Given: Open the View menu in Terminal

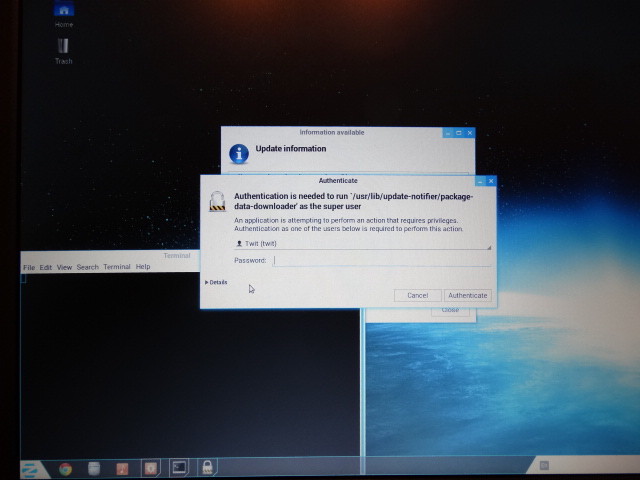Looking at the screenshot, I should pyautogui.click(x=64, y=267).
